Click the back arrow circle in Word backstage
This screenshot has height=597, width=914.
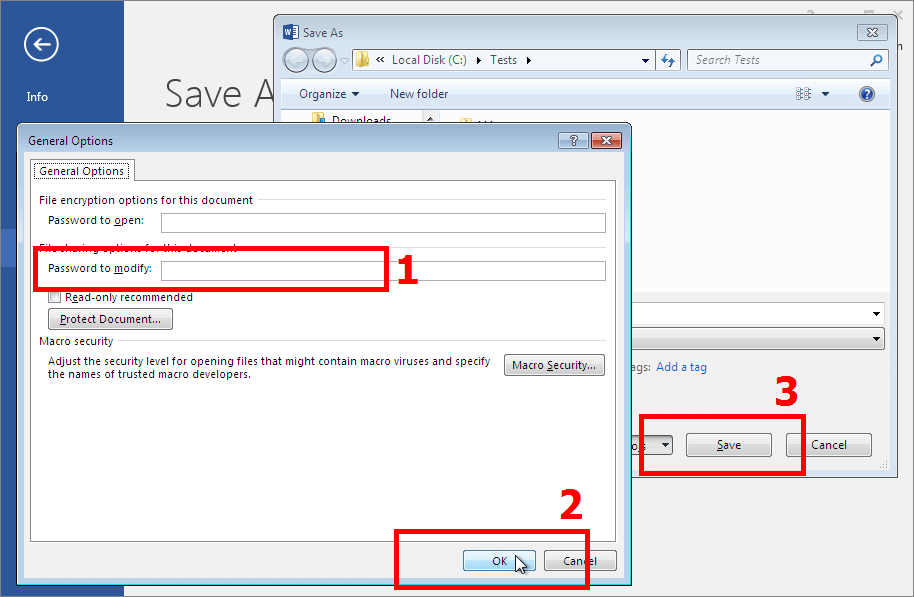(x=41, y=44)
